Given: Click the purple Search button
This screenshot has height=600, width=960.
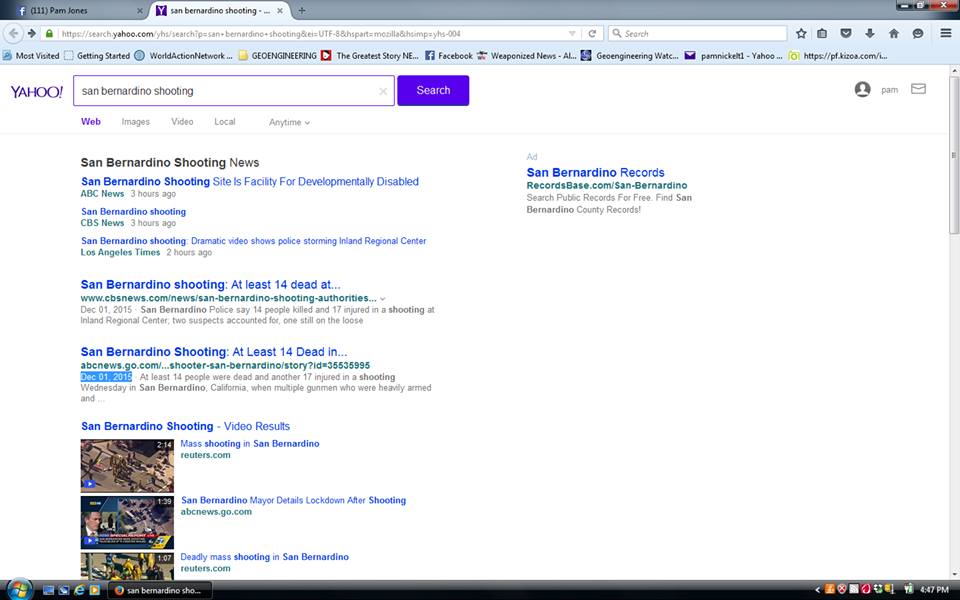Looking at the screenshot, I should [433, 91].
